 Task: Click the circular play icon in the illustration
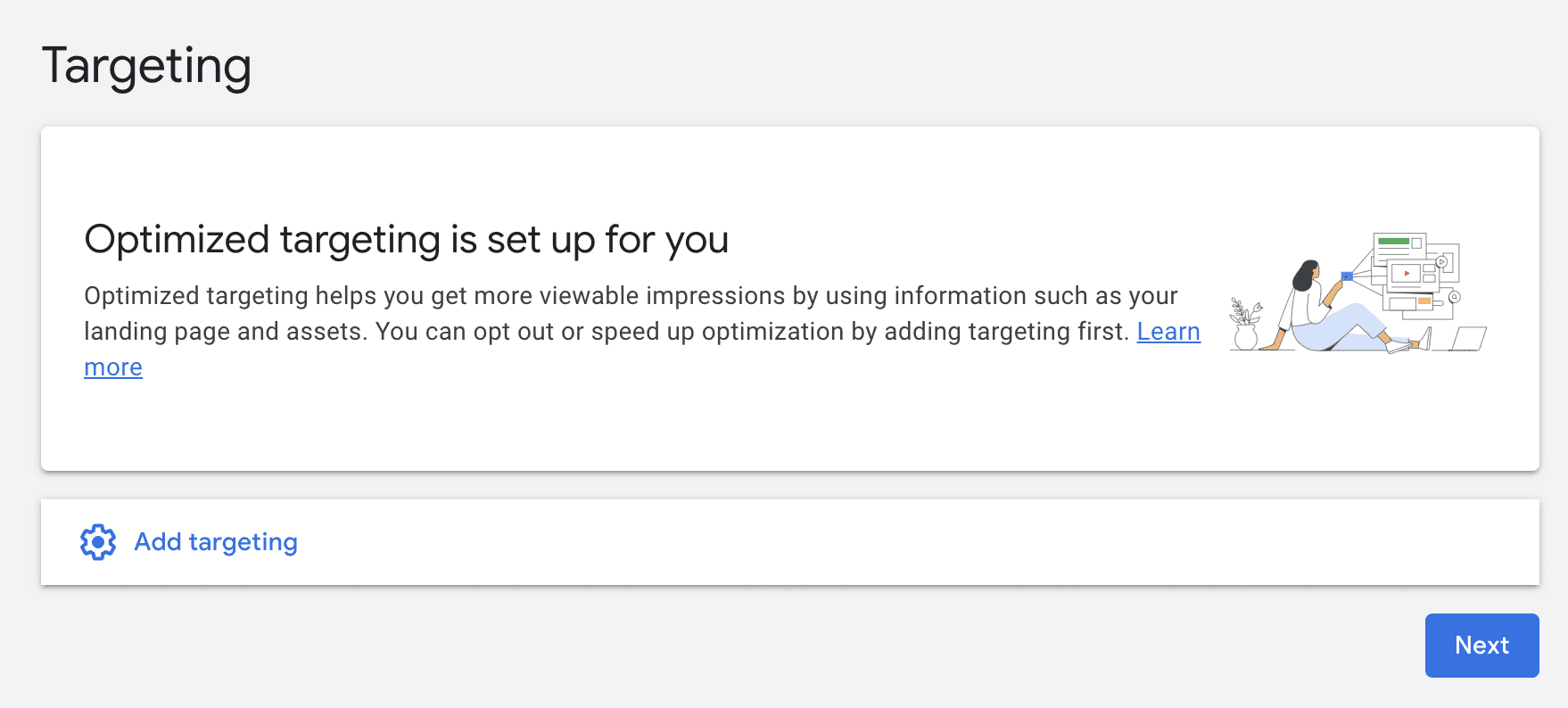[x=1442, y=262]
